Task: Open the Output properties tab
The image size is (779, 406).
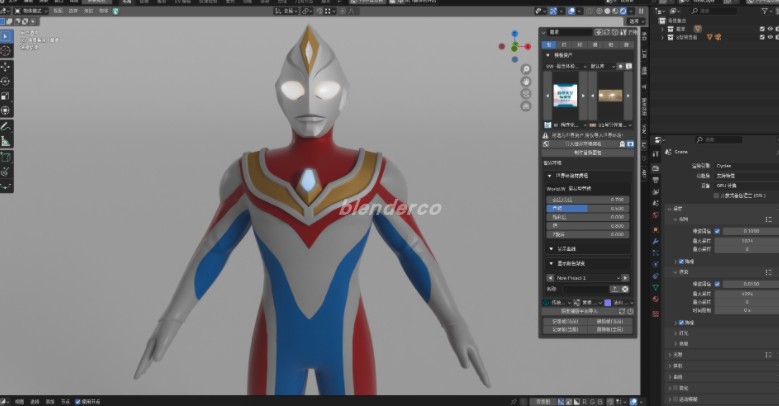Action: pos(656,180)
